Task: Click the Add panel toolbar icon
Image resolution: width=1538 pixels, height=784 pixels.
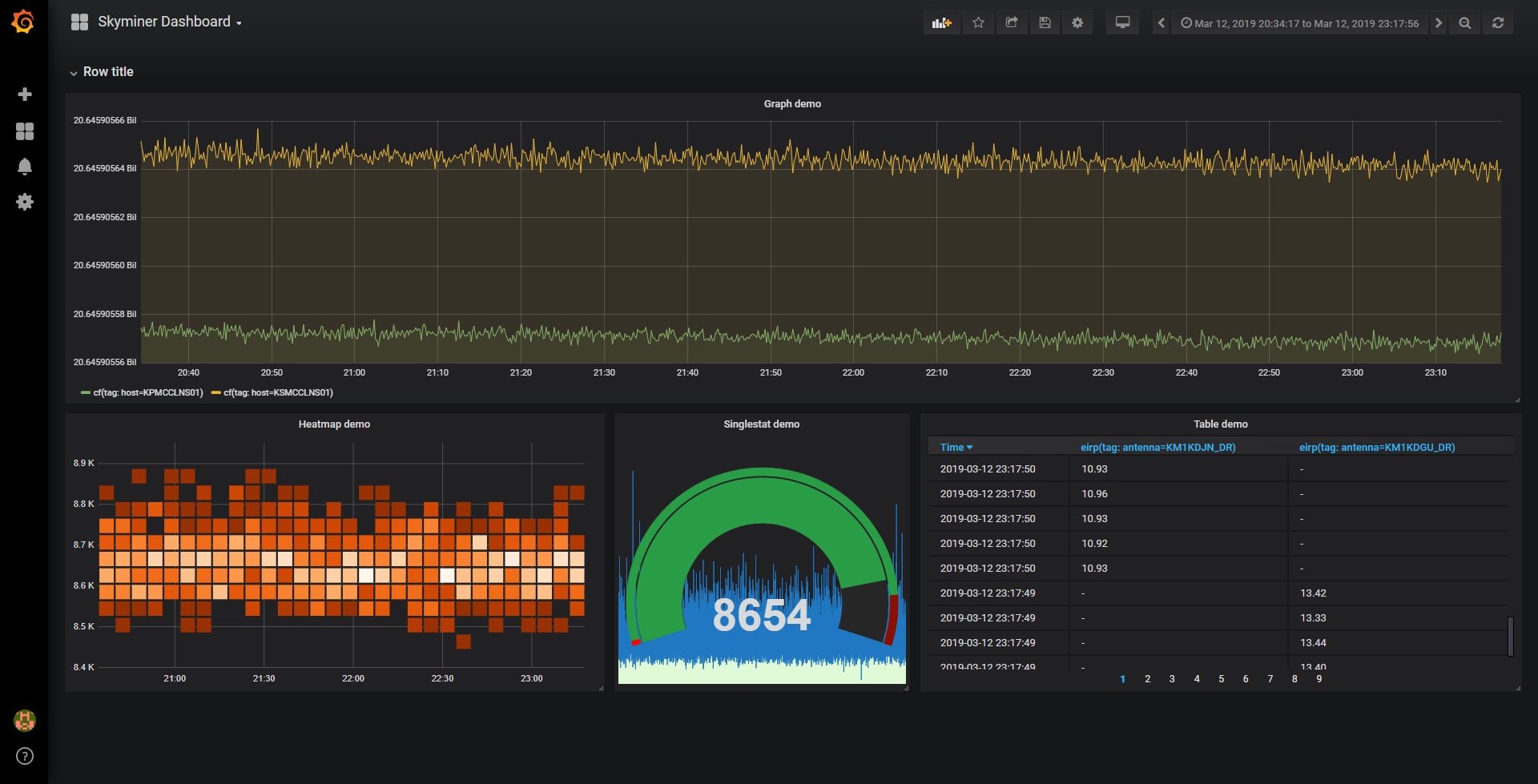Action: tap(942, 23)
